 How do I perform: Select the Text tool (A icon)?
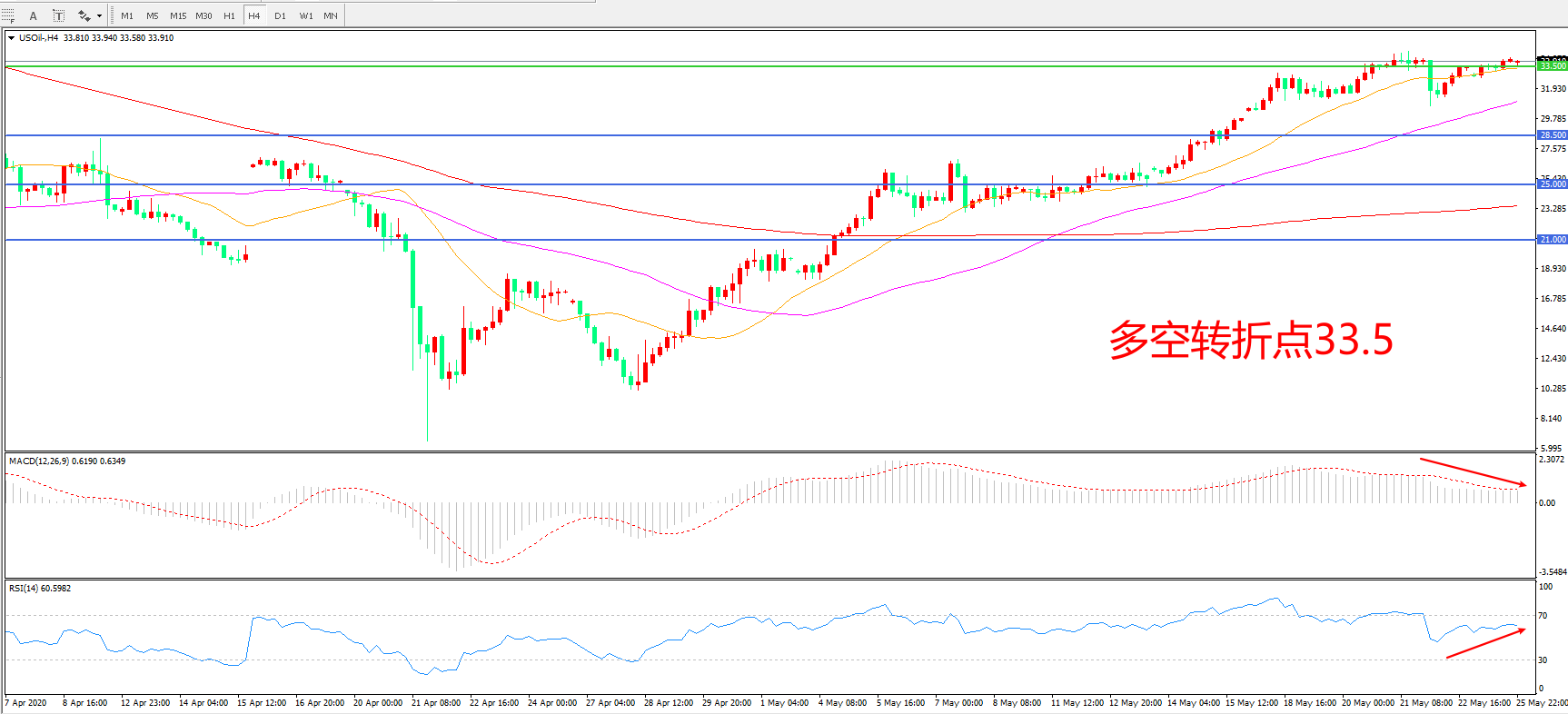pyautogui.click(x=34, y=15)
